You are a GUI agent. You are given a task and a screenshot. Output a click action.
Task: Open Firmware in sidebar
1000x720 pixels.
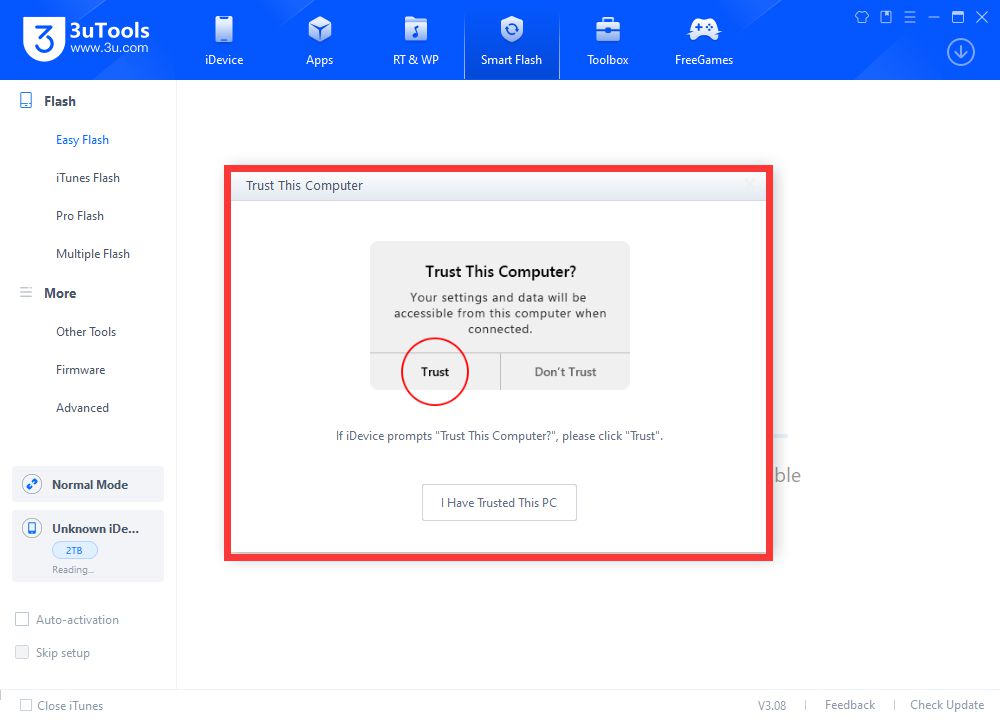pos(80,370)
